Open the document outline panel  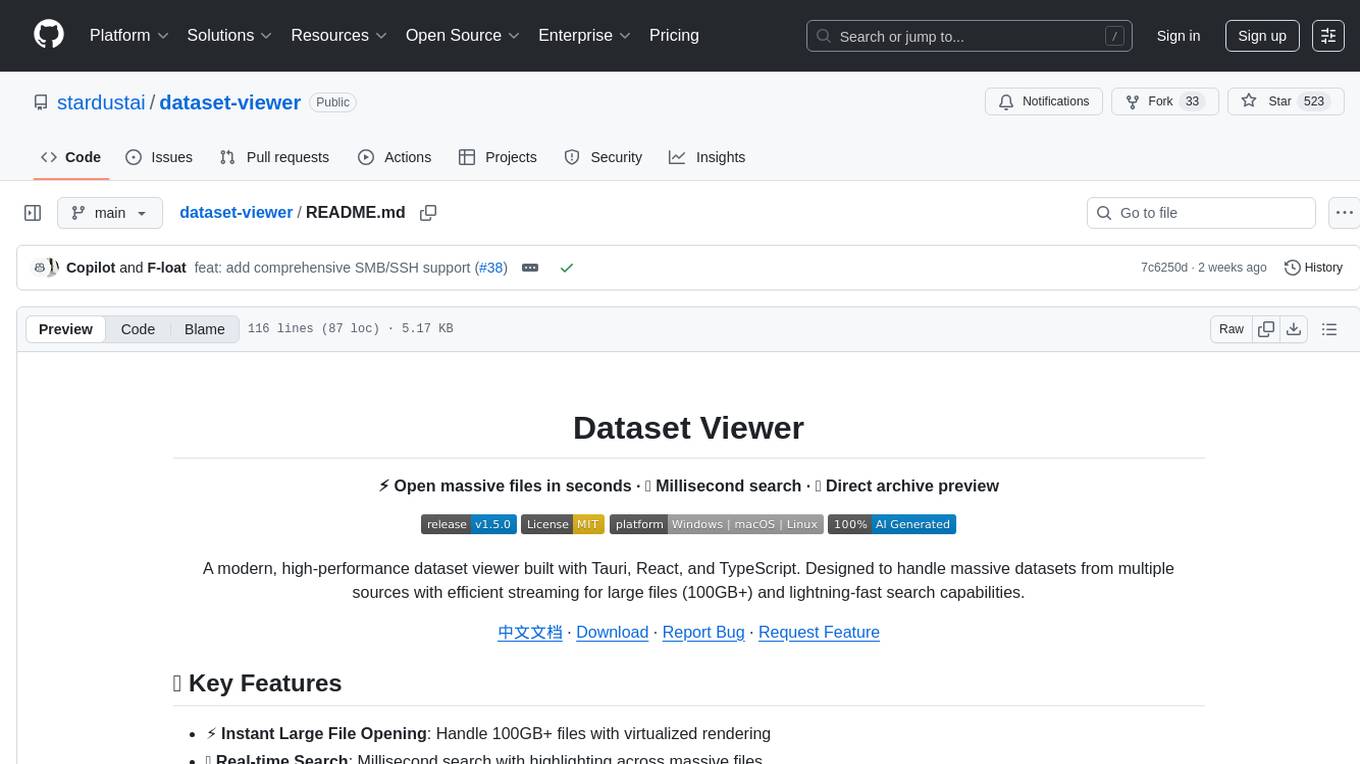tap(1329, 329)
